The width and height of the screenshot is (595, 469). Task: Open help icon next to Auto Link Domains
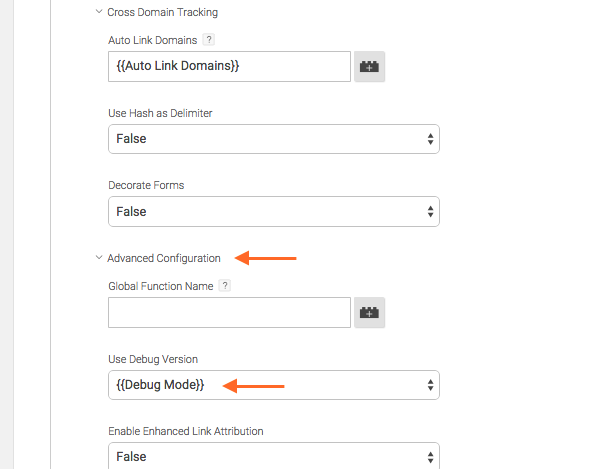(208, 39)
